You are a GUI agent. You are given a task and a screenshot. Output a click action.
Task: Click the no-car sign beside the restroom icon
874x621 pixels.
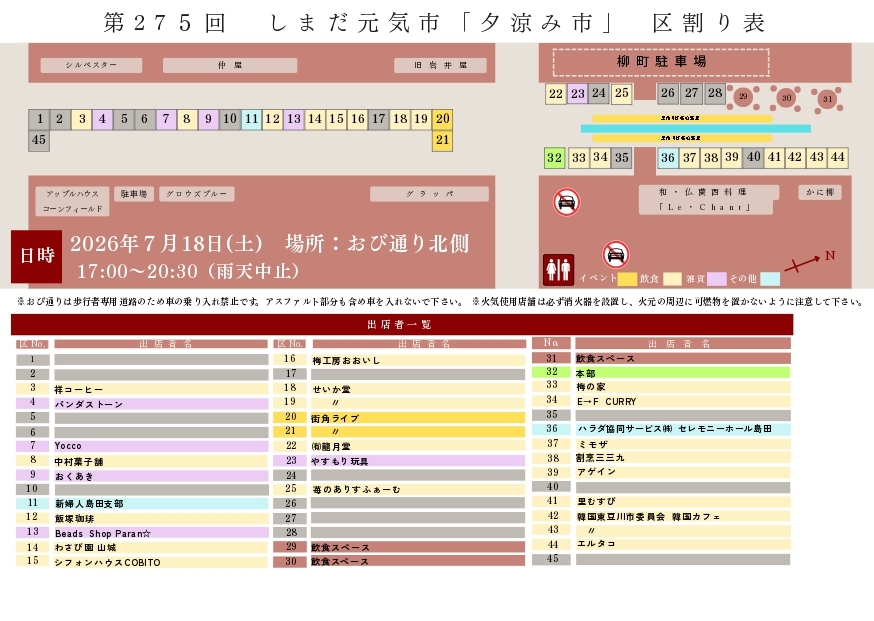tap(615, 255)
